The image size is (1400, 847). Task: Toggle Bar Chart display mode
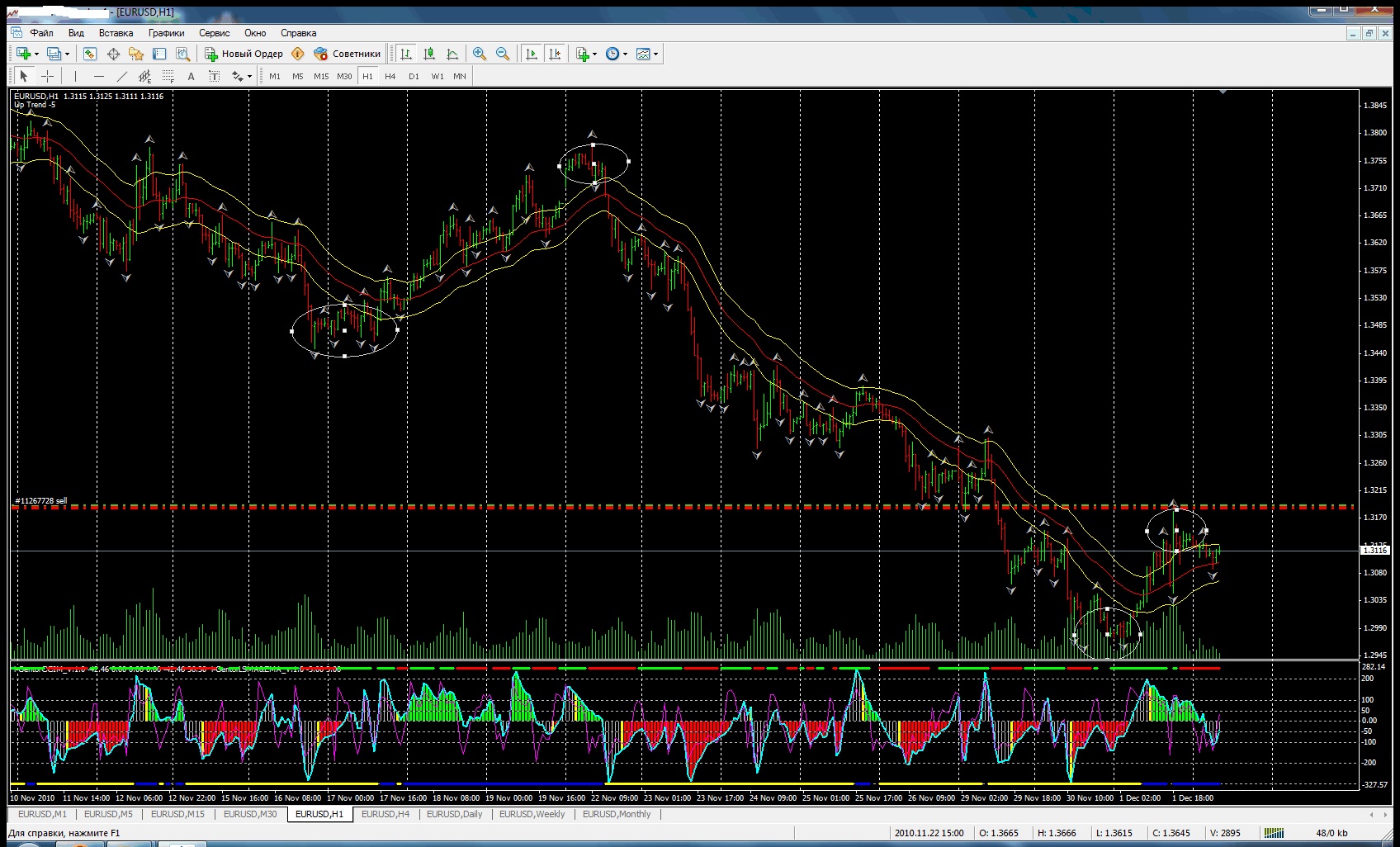point(406,54)
